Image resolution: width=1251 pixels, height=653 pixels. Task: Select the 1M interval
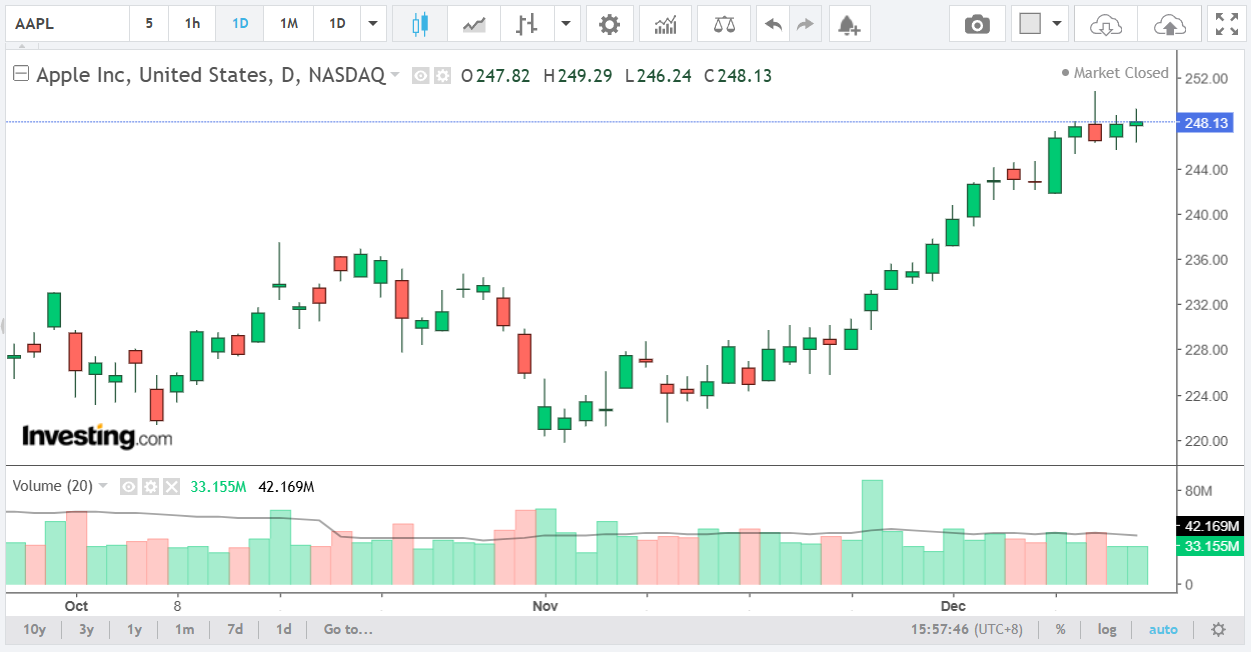coord(289,24)
